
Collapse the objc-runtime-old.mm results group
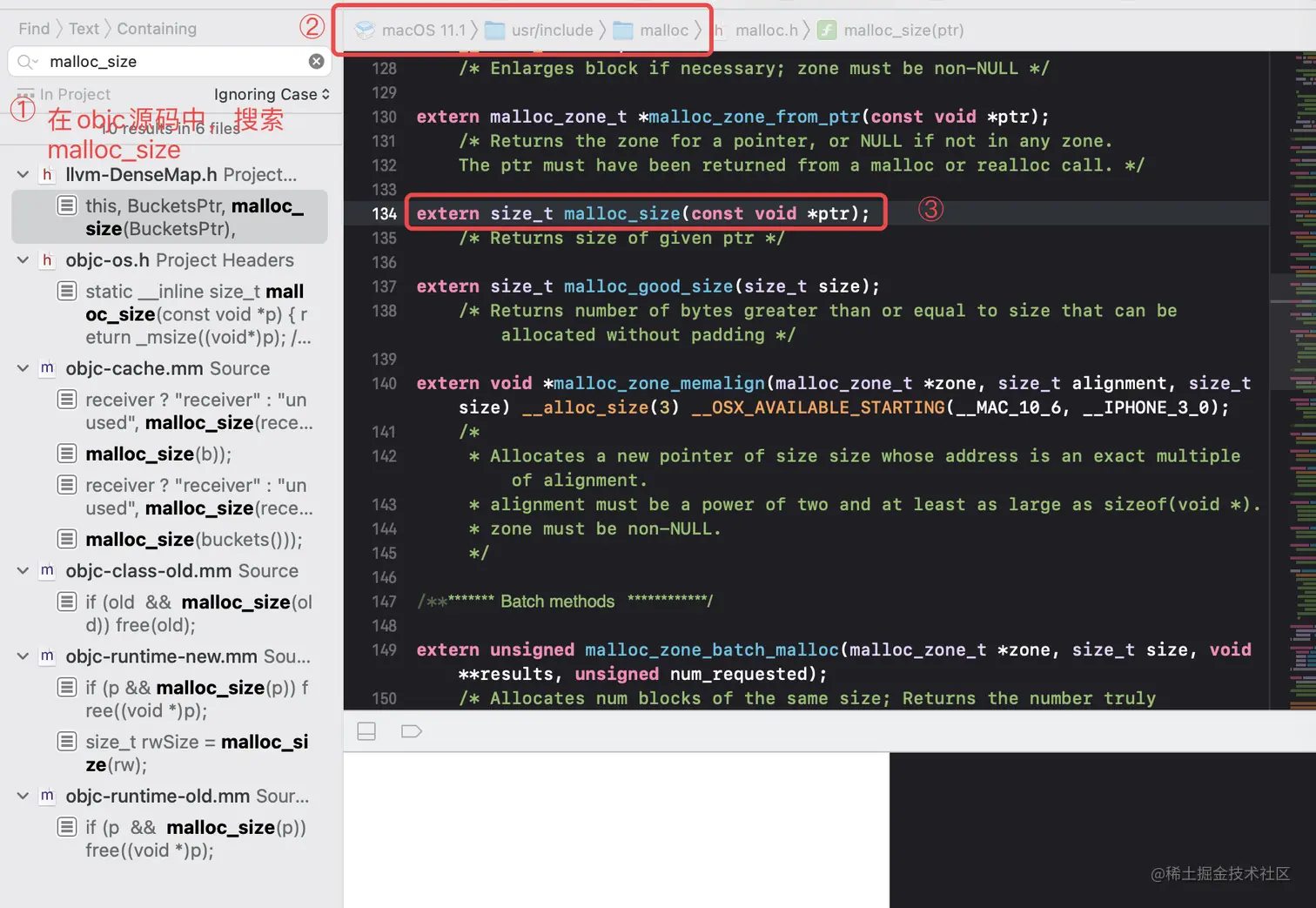pos(23,796)
